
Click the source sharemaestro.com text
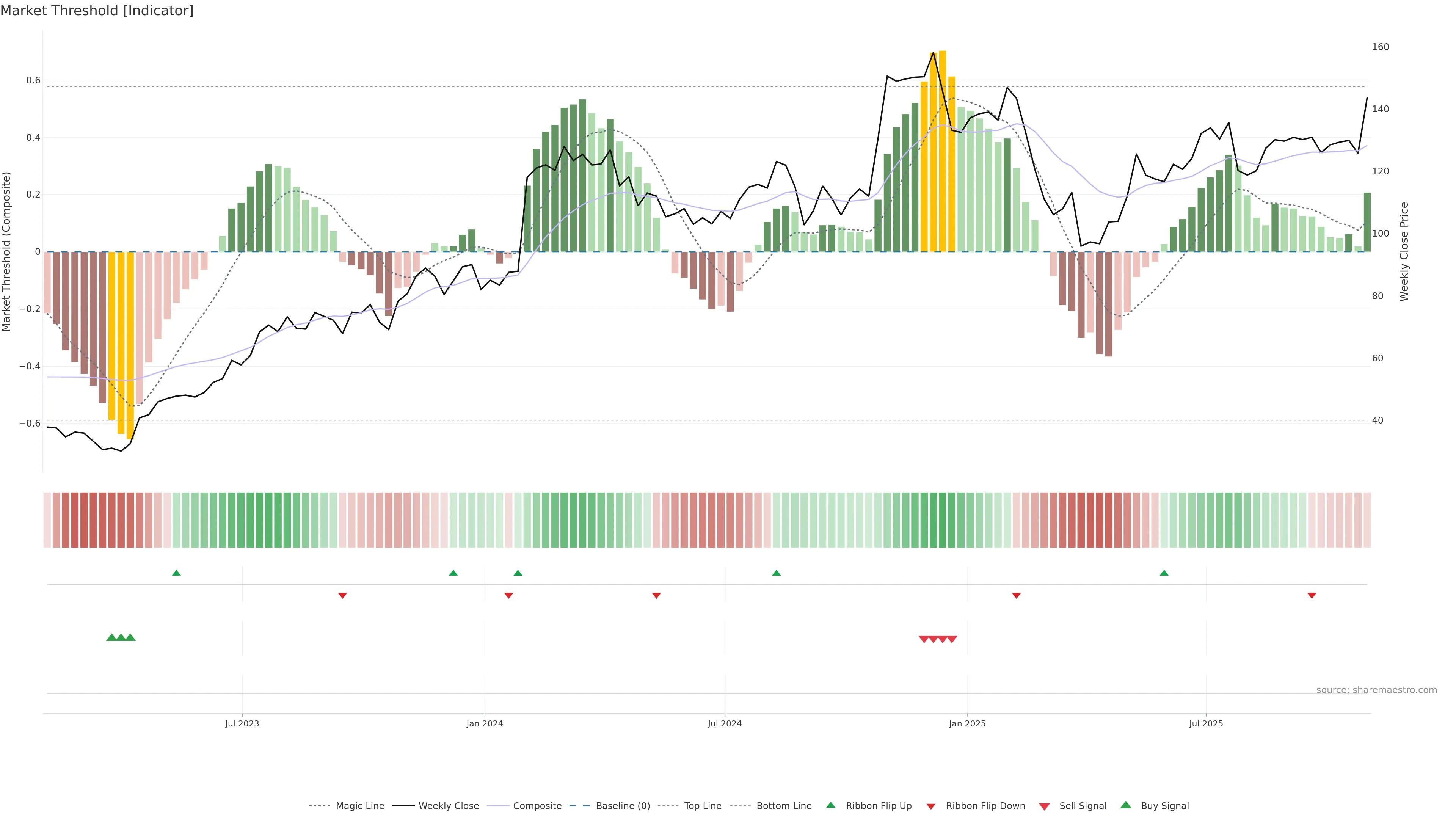pyautogui.click(x=1376, y=690)
